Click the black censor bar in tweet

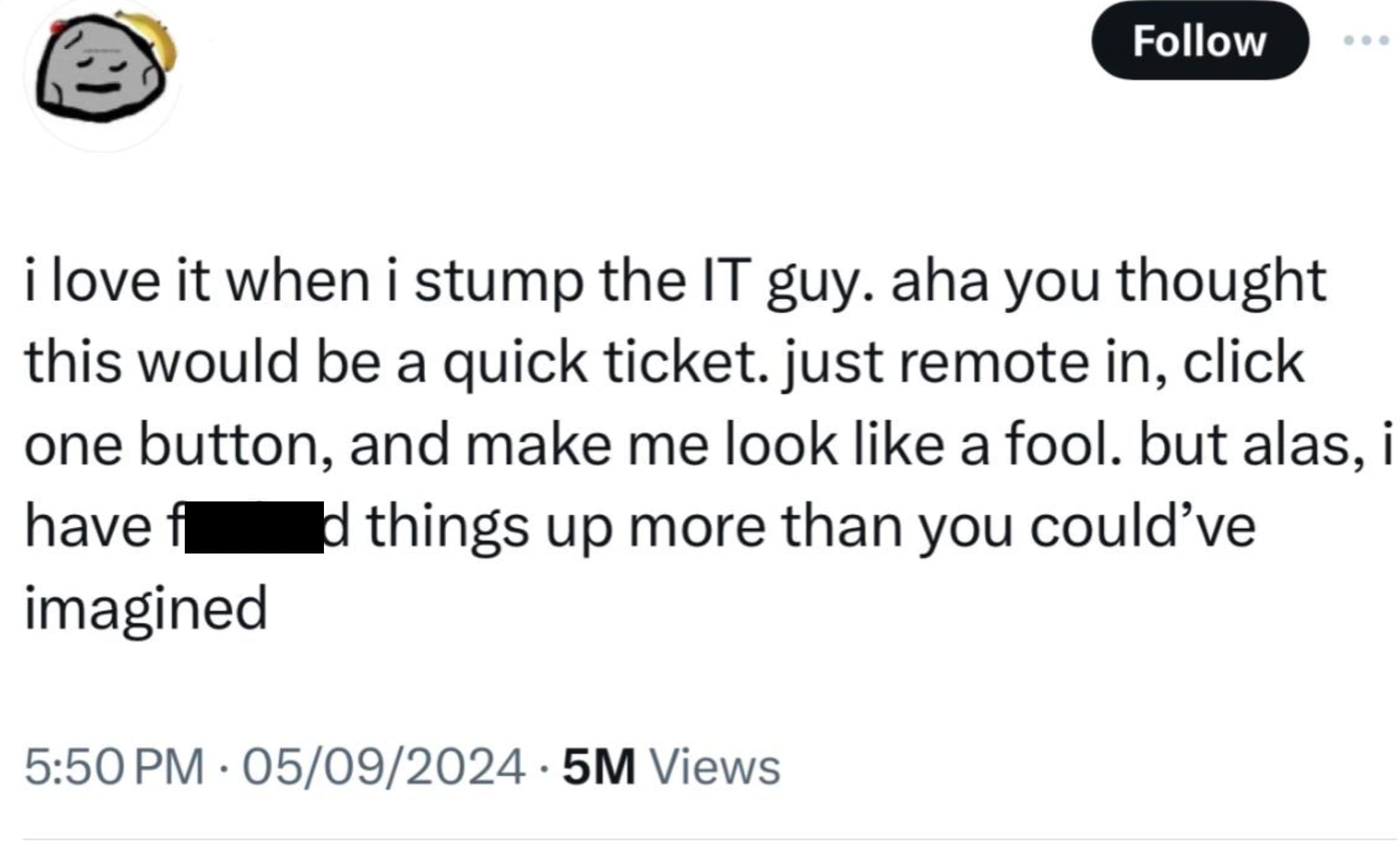254,527
